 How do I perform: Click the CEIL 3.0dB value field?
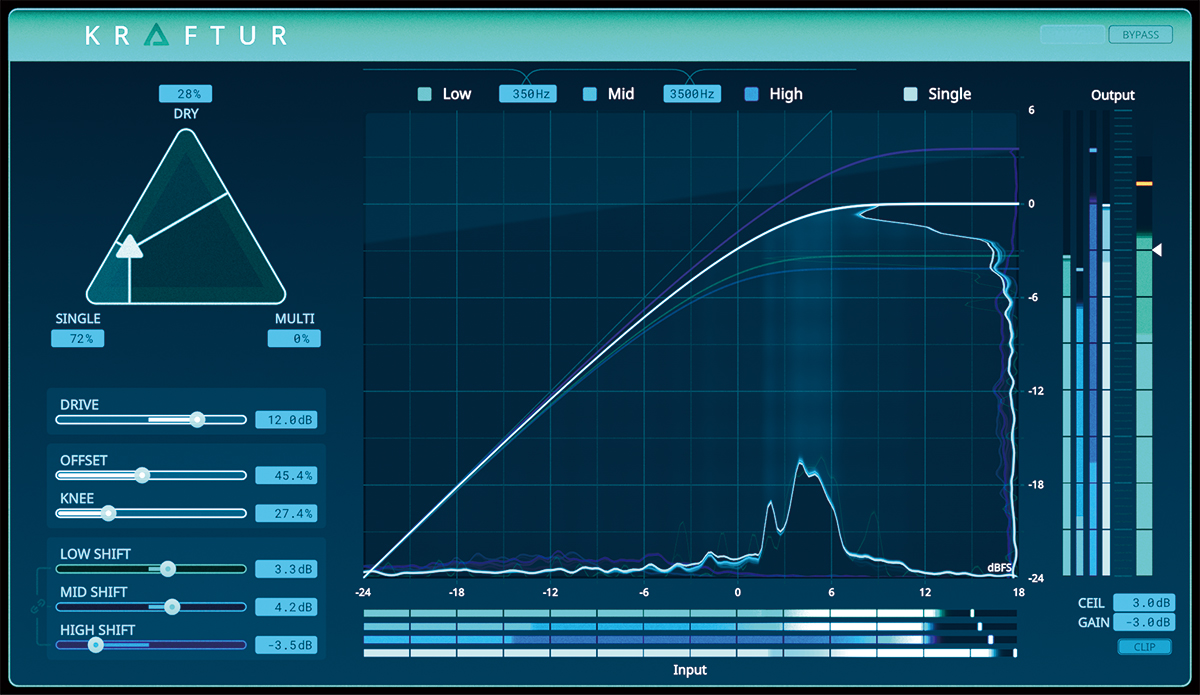1143,603
